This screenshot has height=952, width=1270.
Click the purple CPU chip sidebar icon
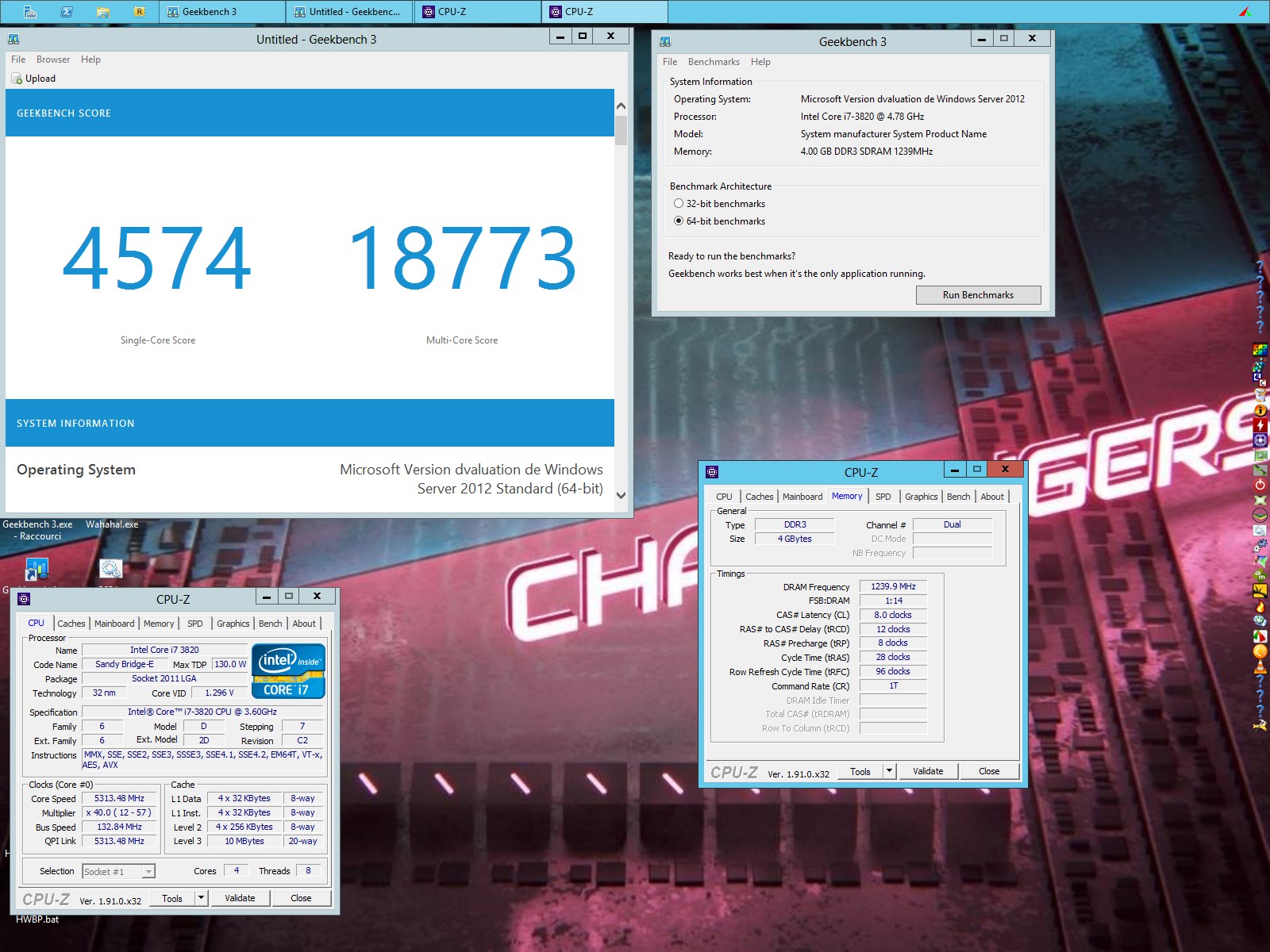click(1260, 440)
